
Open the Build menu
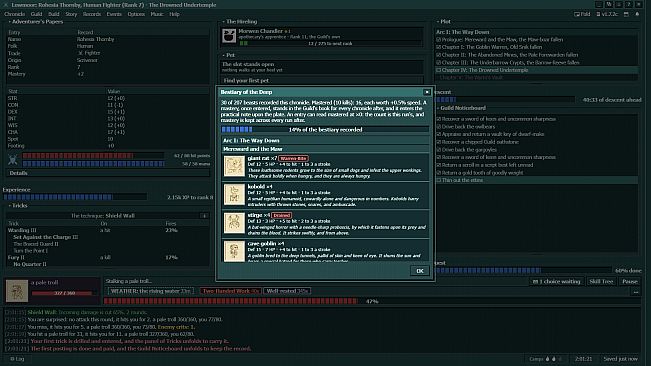[x=54, y=14]
